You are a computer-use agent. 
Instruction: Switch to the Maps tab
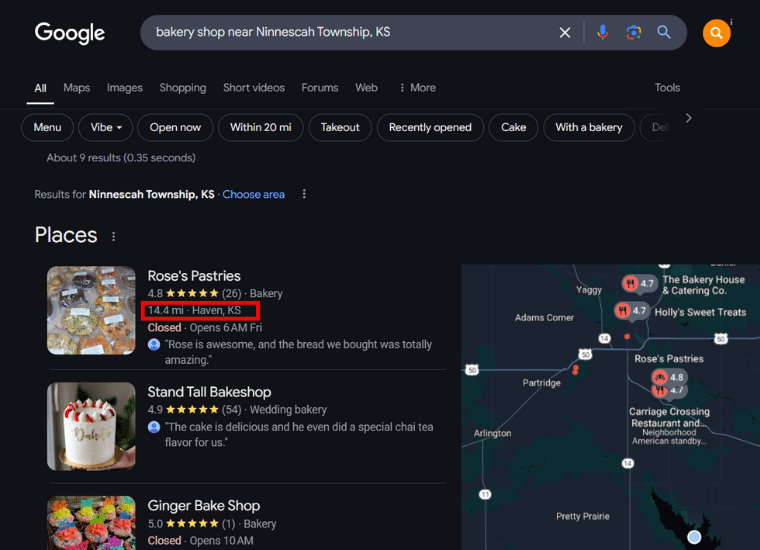click(77, 88)
